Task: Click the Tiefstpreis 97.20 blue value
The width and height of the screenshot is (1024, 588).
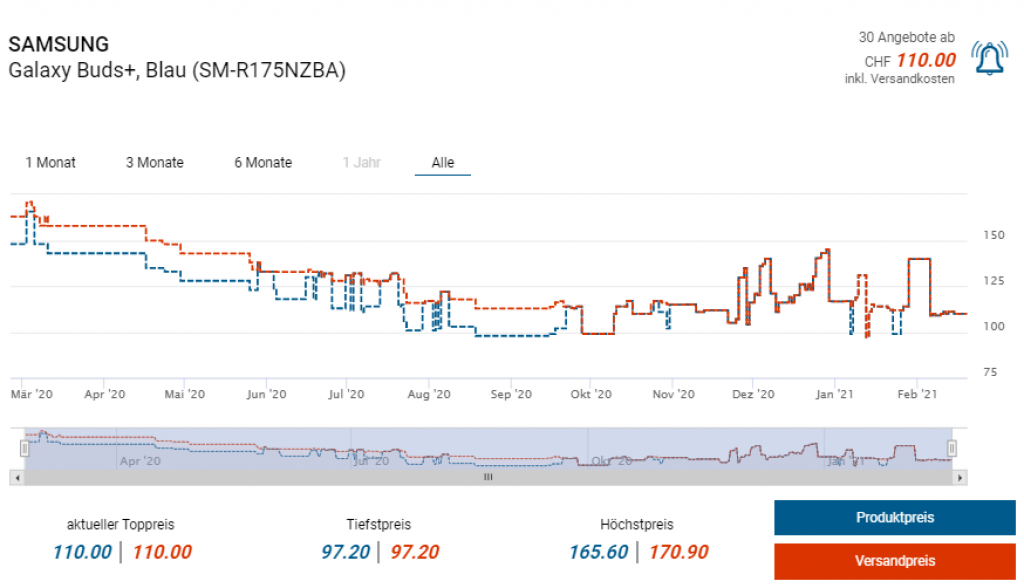Action: tap(346, 552)
